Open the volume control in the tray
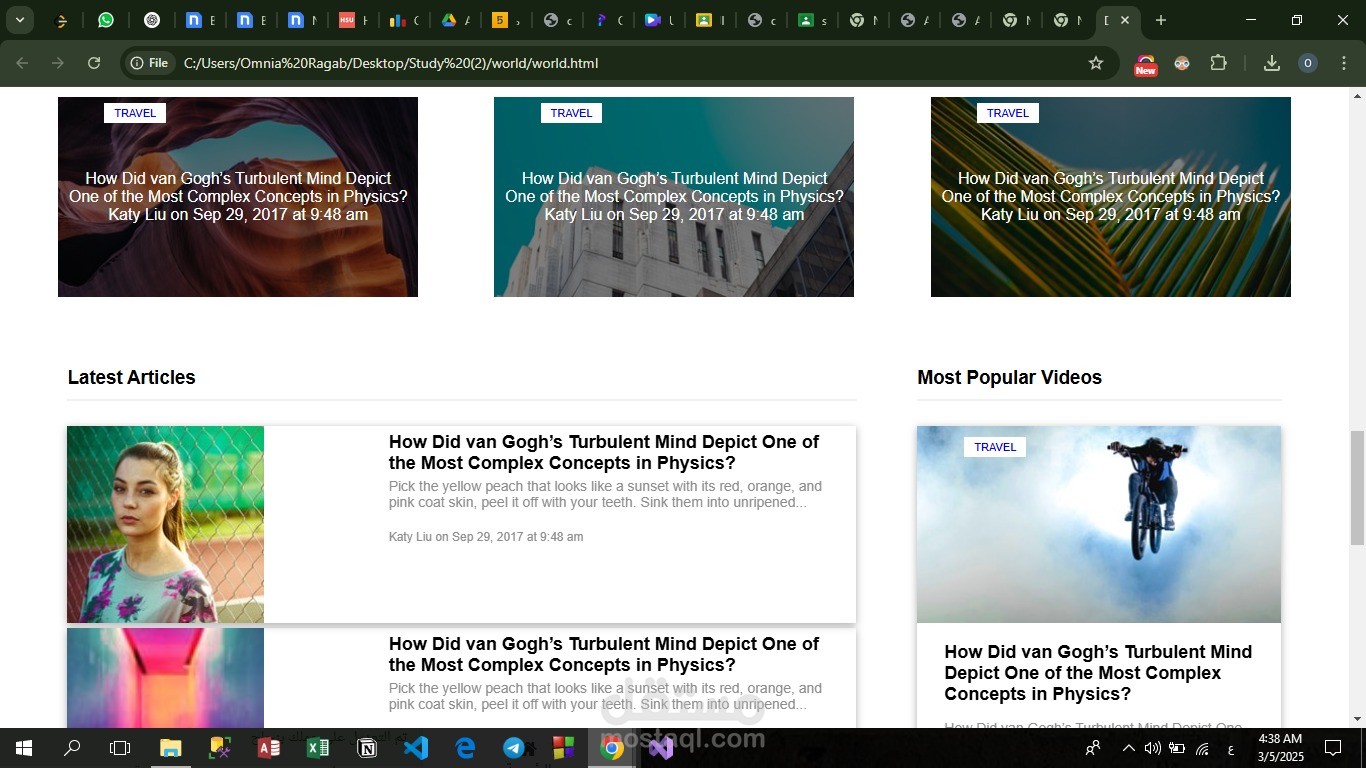This screenshot has height=768, width=1366. point(1152,748)
